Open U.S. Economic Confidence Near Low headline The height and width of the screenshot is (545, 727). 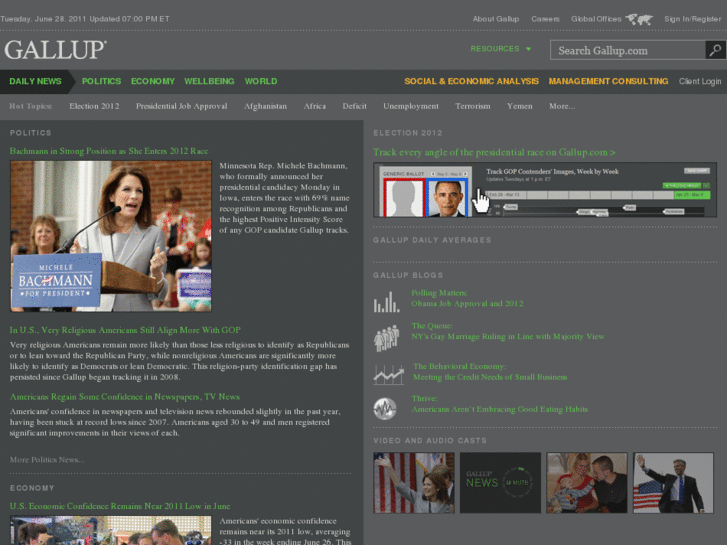point(120,506)
